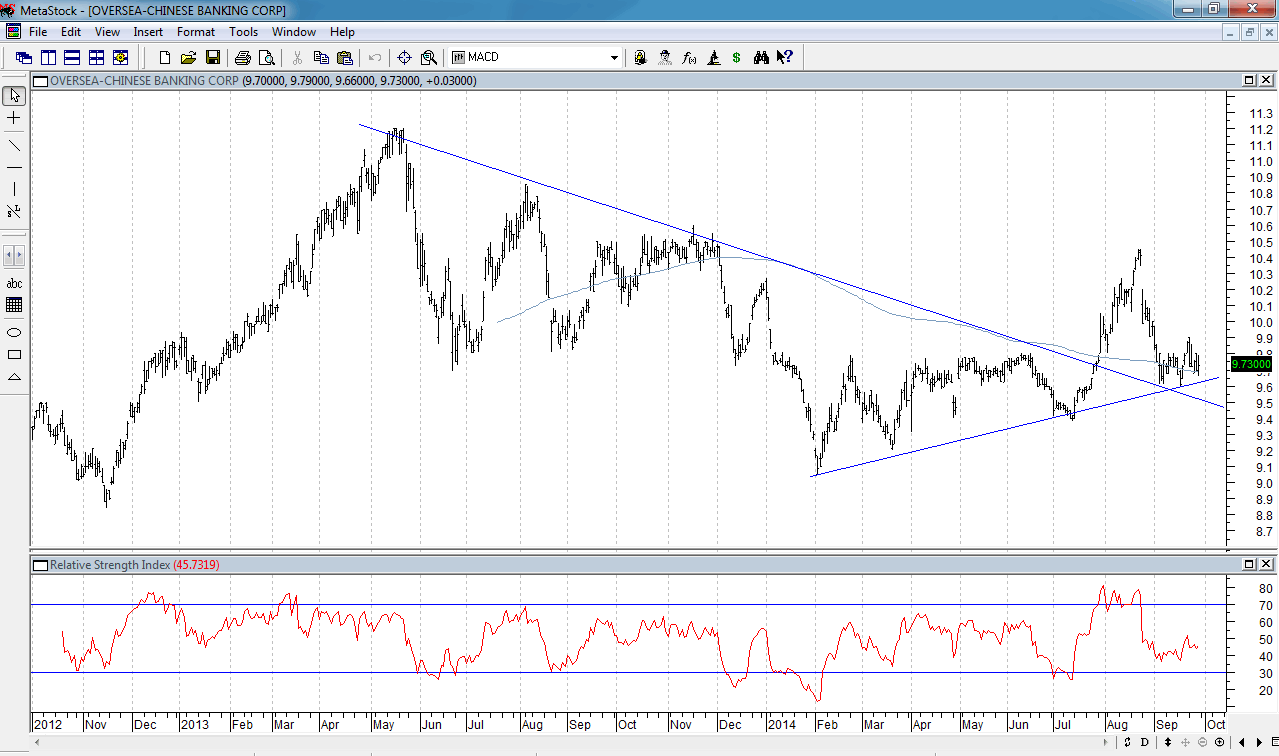Open the File menu
Image resolution: width=1279 pixels, height=756 pixels.
[x=38, y=32]
